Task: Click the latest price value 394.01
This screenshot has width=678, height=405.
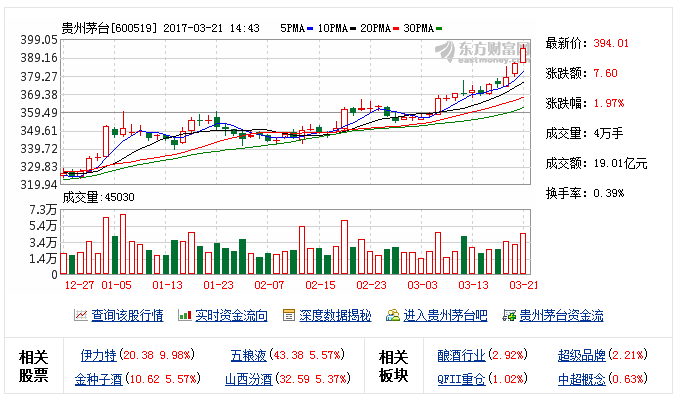Action: (x=611, y=43)
